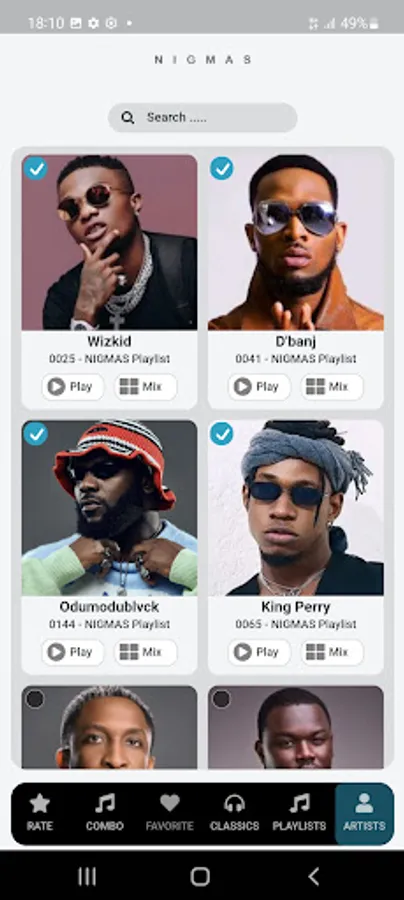This screenshot has width=404, height=900.
Task: Switch to the Playlists tab
Action: point(299,813)
